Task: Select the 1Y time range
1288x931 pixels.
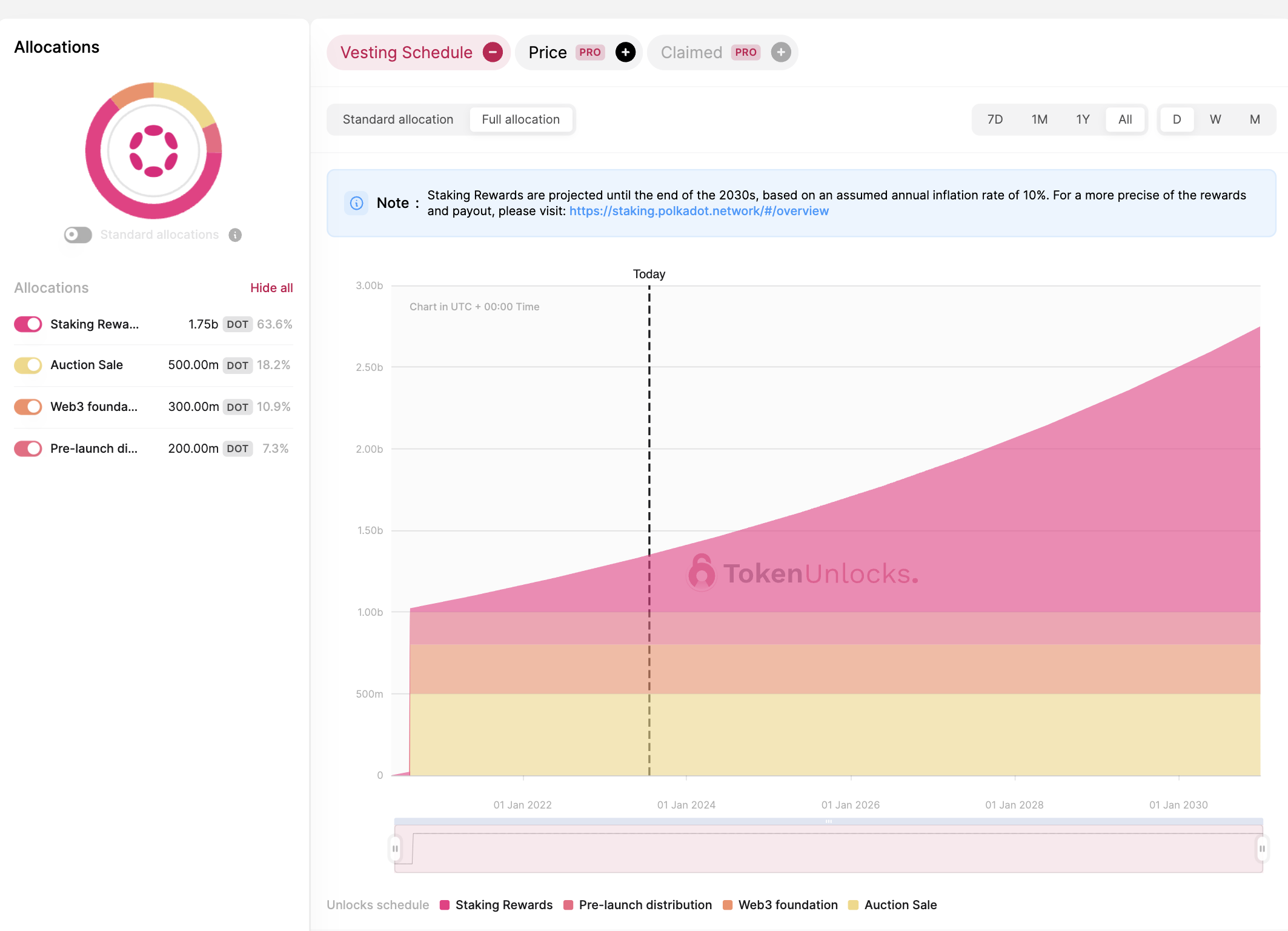Action: click(x=1083, y=119)
